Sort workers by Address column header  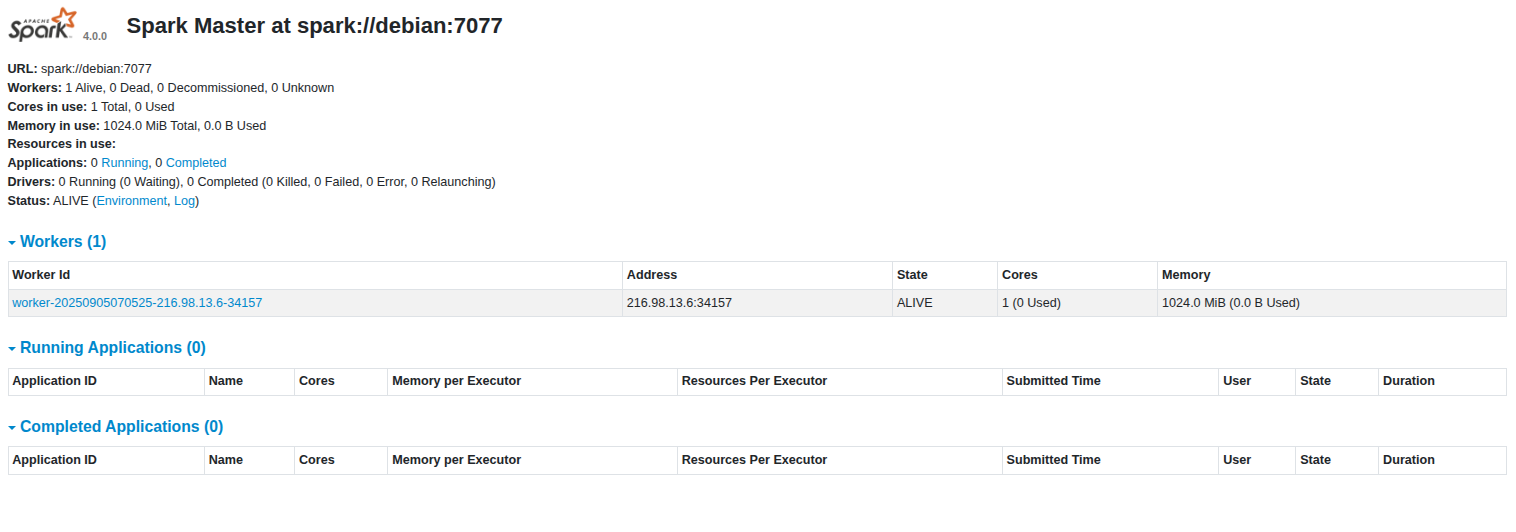[652, 275]
